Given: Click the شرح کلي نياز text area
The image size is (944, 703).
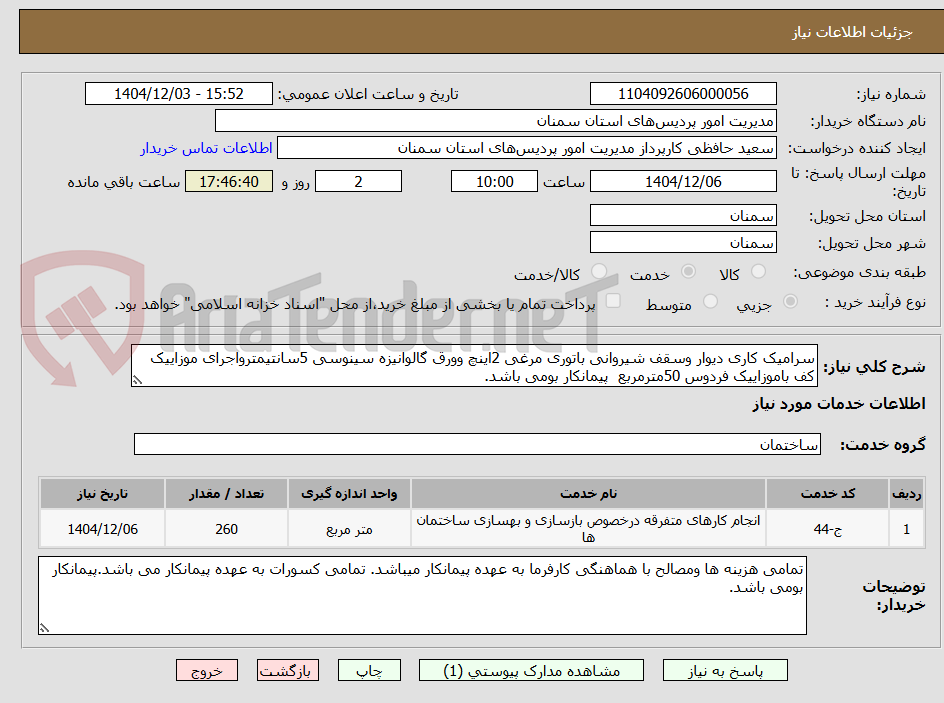Looking at the screenshot, I should coord(474,366).
